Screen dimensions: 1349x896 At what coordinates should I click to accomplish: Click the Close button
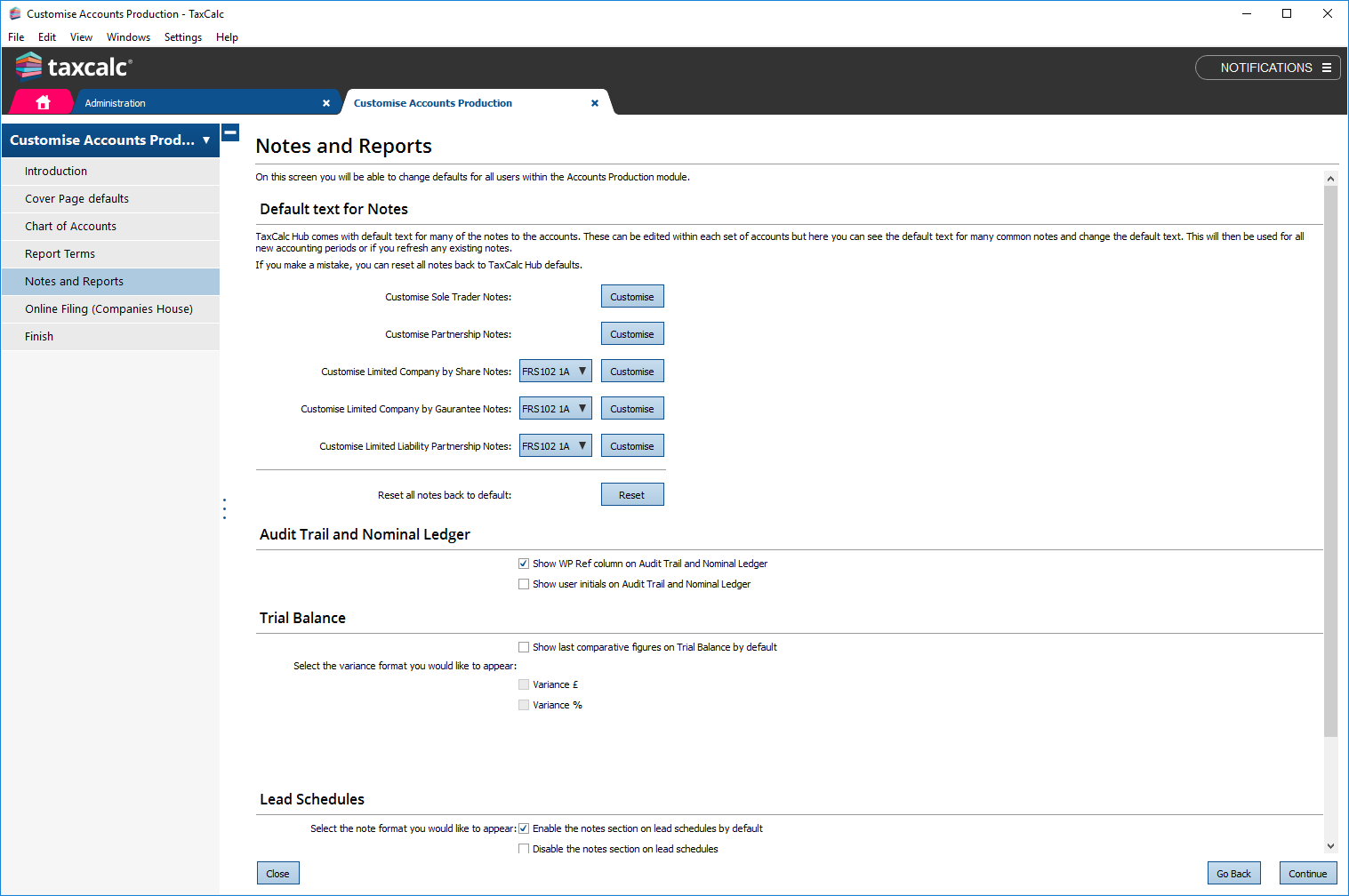278,874
